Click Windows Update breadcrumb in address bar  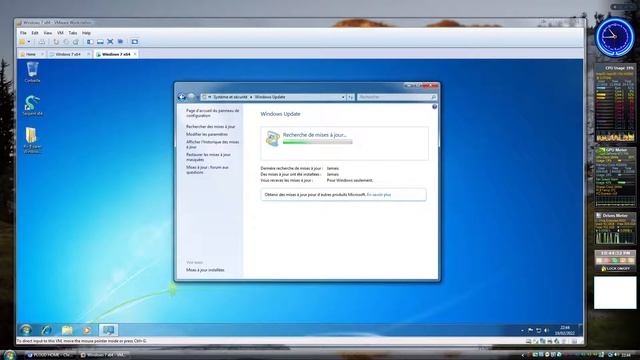(x=270, y=97)
